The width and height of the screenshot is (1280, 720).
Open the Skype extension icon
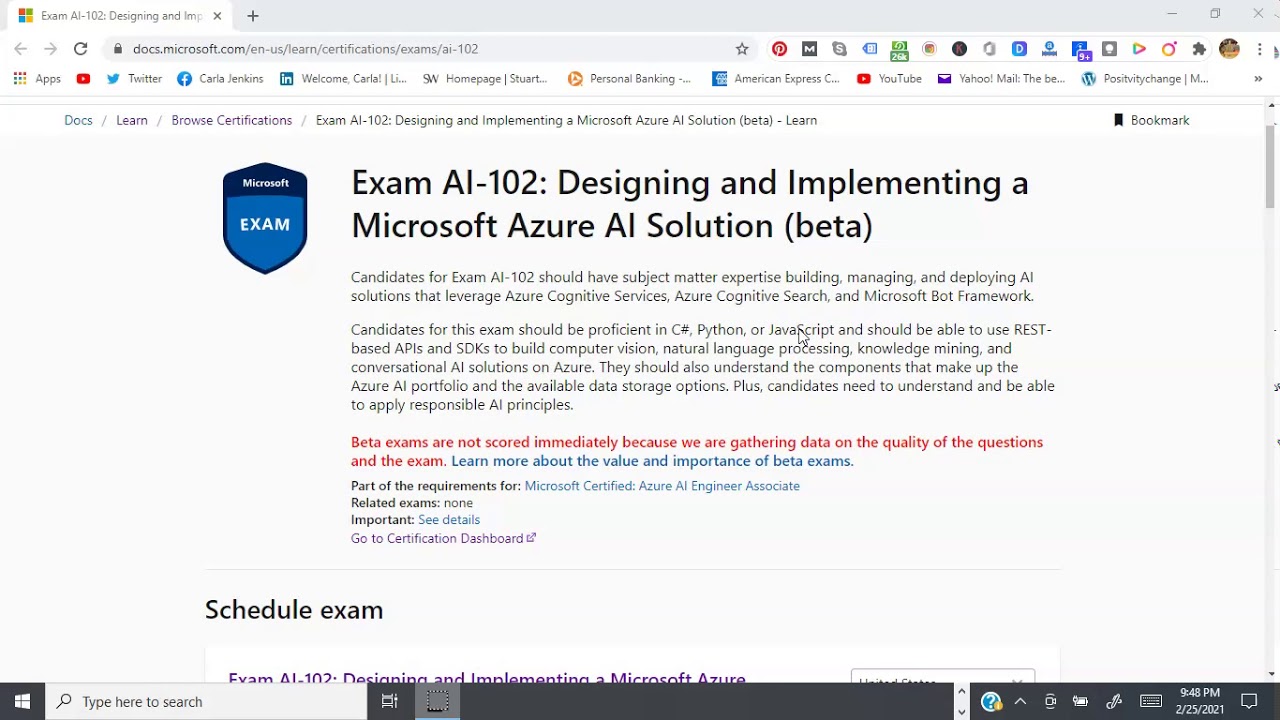840,48
